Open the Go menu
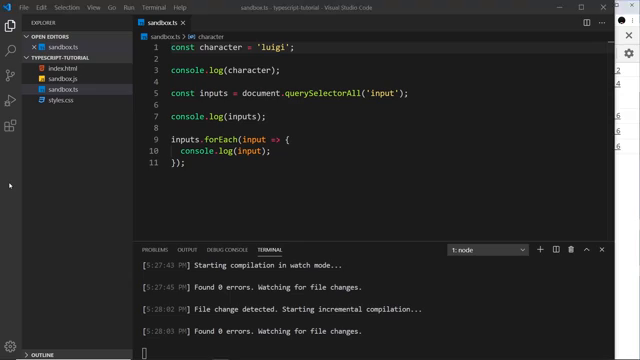 point(112,7)
